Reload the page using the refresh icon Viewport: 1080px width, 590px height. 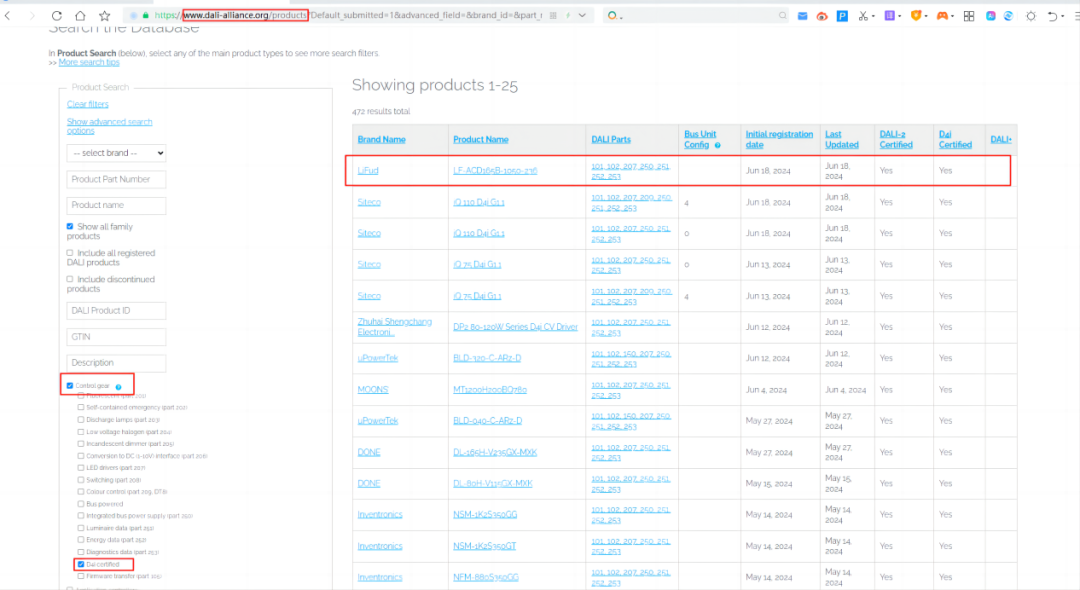[x=56, y=15]
